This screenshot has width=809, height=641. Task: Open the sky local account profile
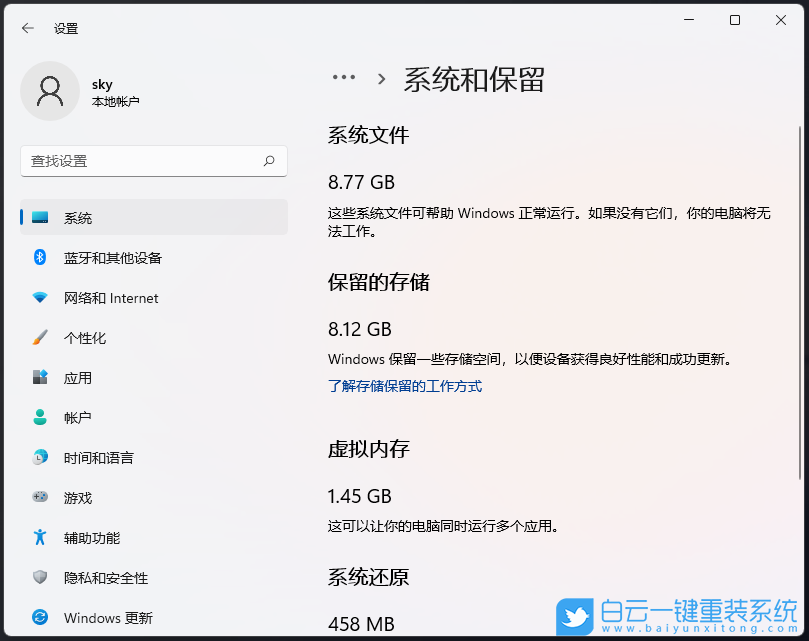click(x=102, y=91)
